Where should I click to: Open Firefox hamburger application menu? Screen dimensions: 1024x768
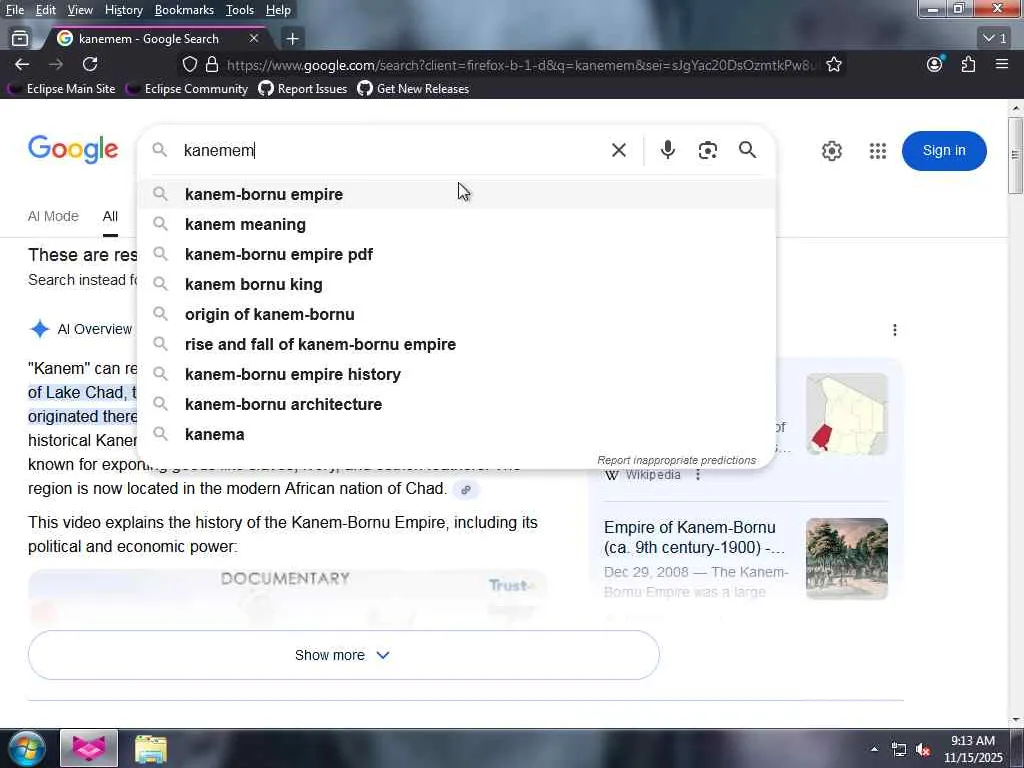(x=1002, y=64)
